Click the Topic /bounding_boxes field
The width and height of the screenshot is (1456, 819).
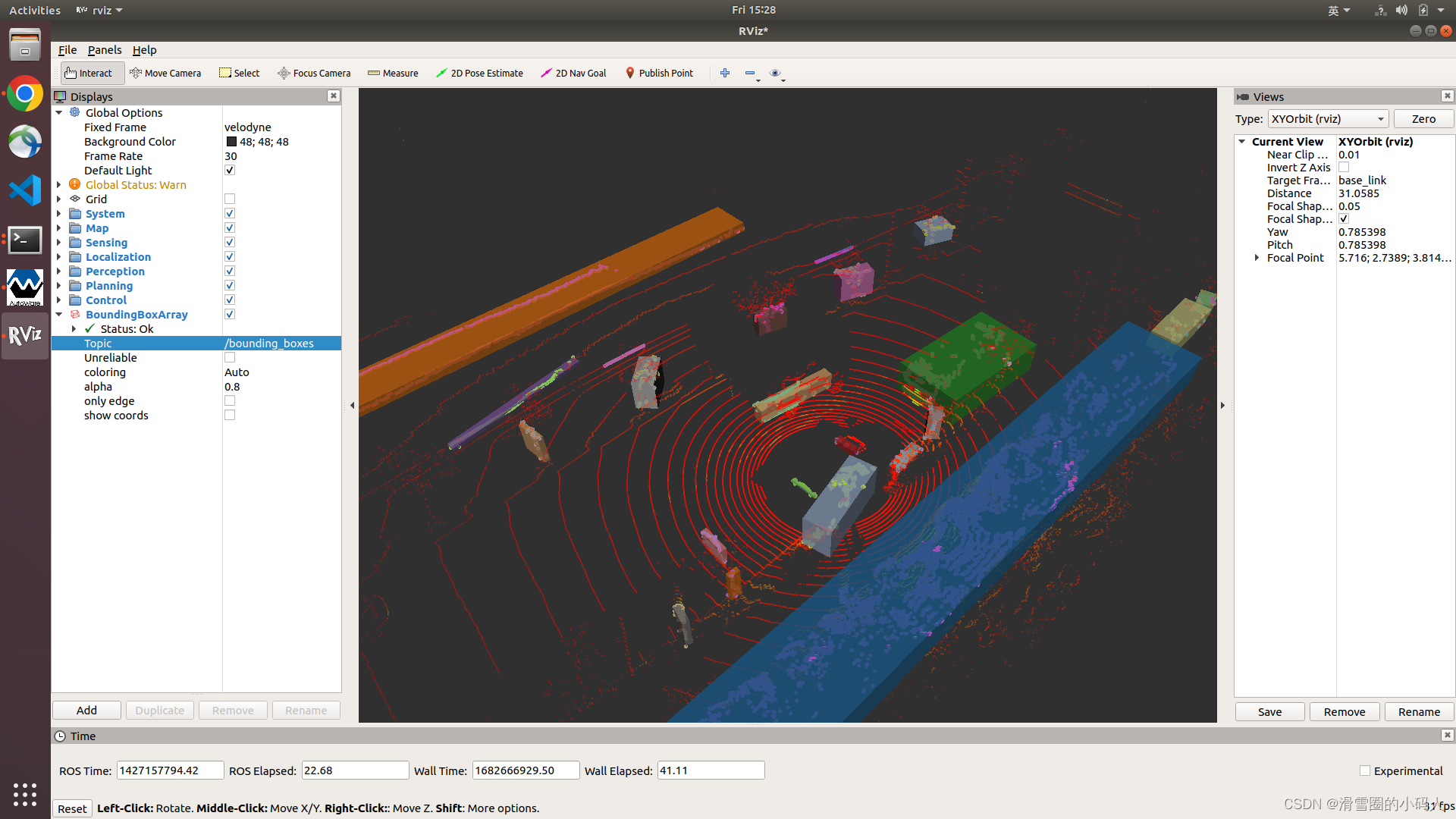tap(281, 343)
